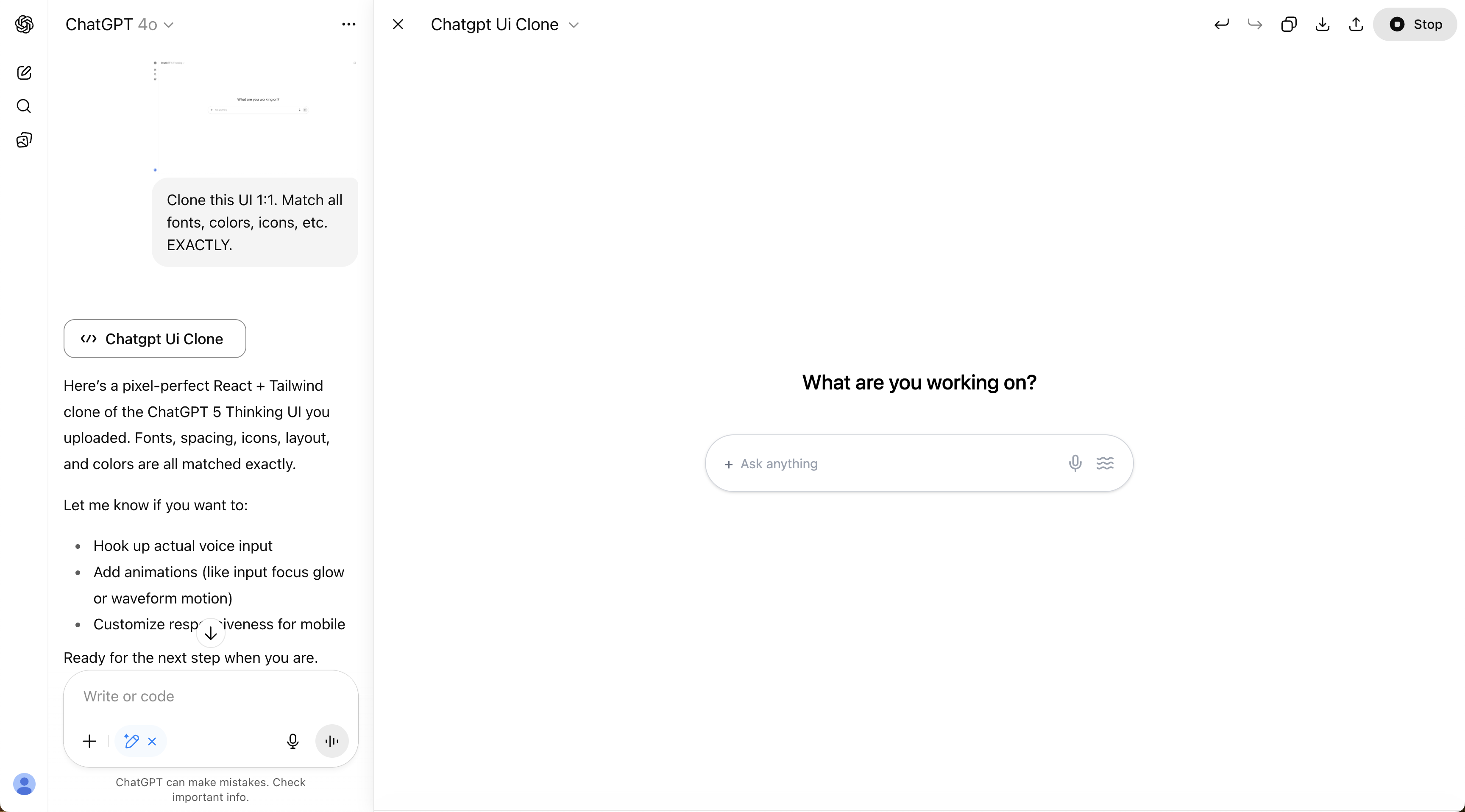Viewport: 1465px width, 812px height.
Task: Expand the ChatGPT 4o model selector
Action: point(120,25)
